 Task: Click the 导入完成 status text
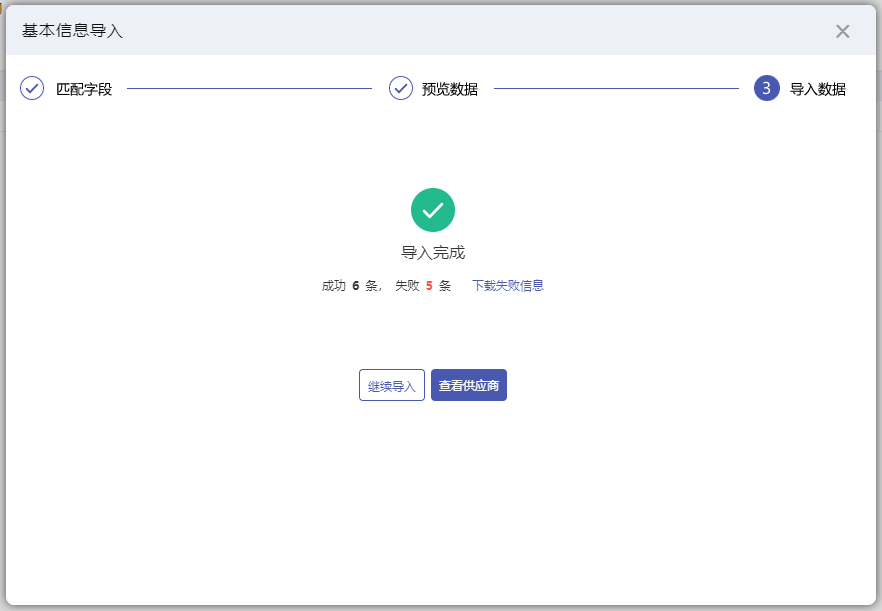click(433, 253)
